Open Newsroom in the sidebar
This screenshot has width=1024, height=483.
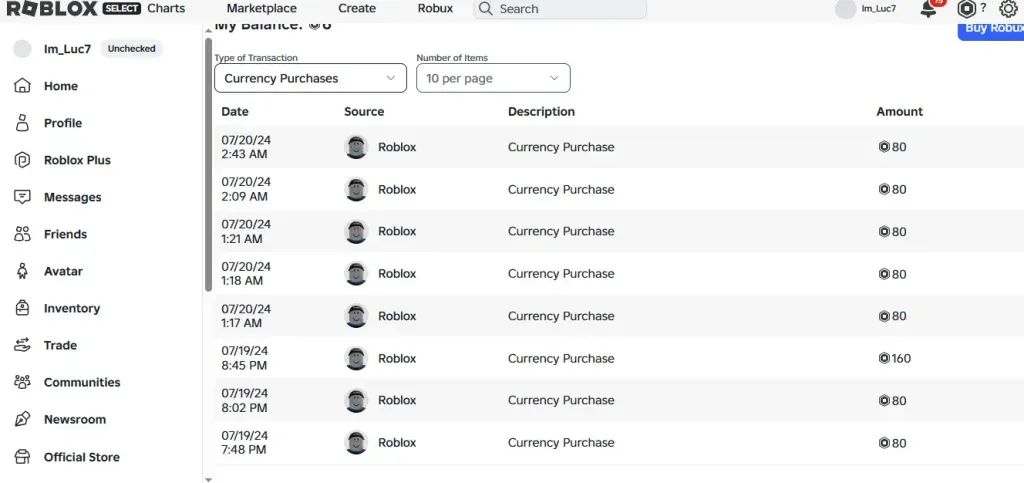74,419
